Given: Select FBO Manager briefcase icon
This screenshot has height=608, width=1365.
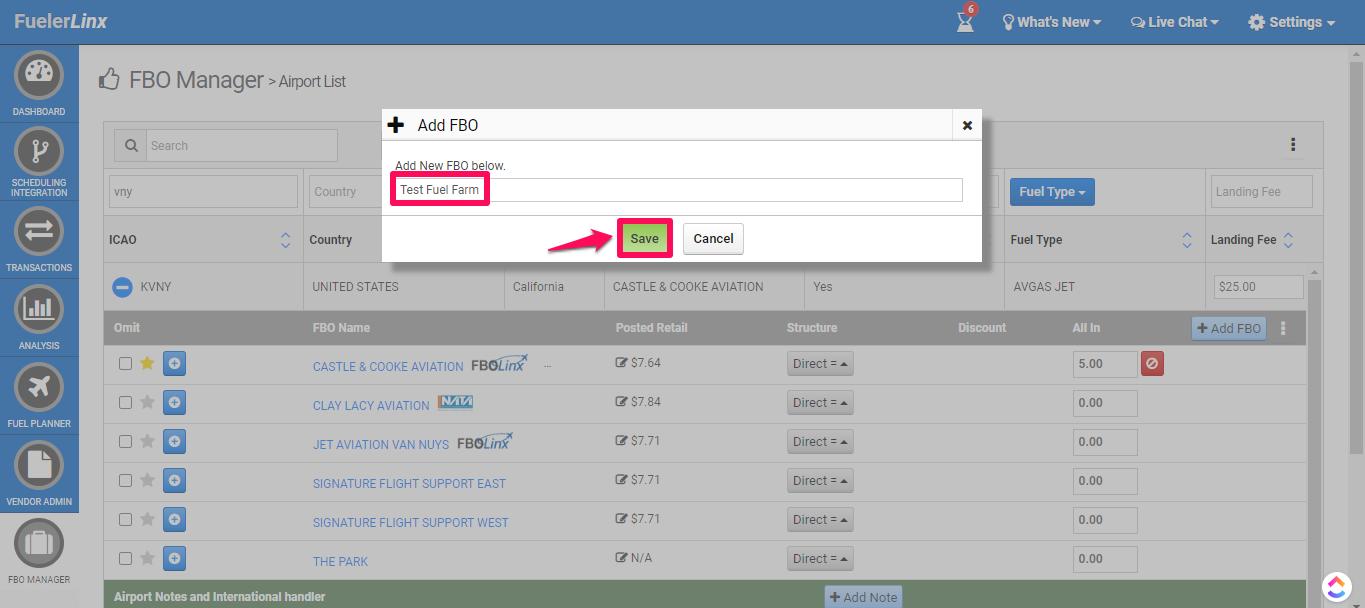Looking at the screenshot, I should pos(39,543).
